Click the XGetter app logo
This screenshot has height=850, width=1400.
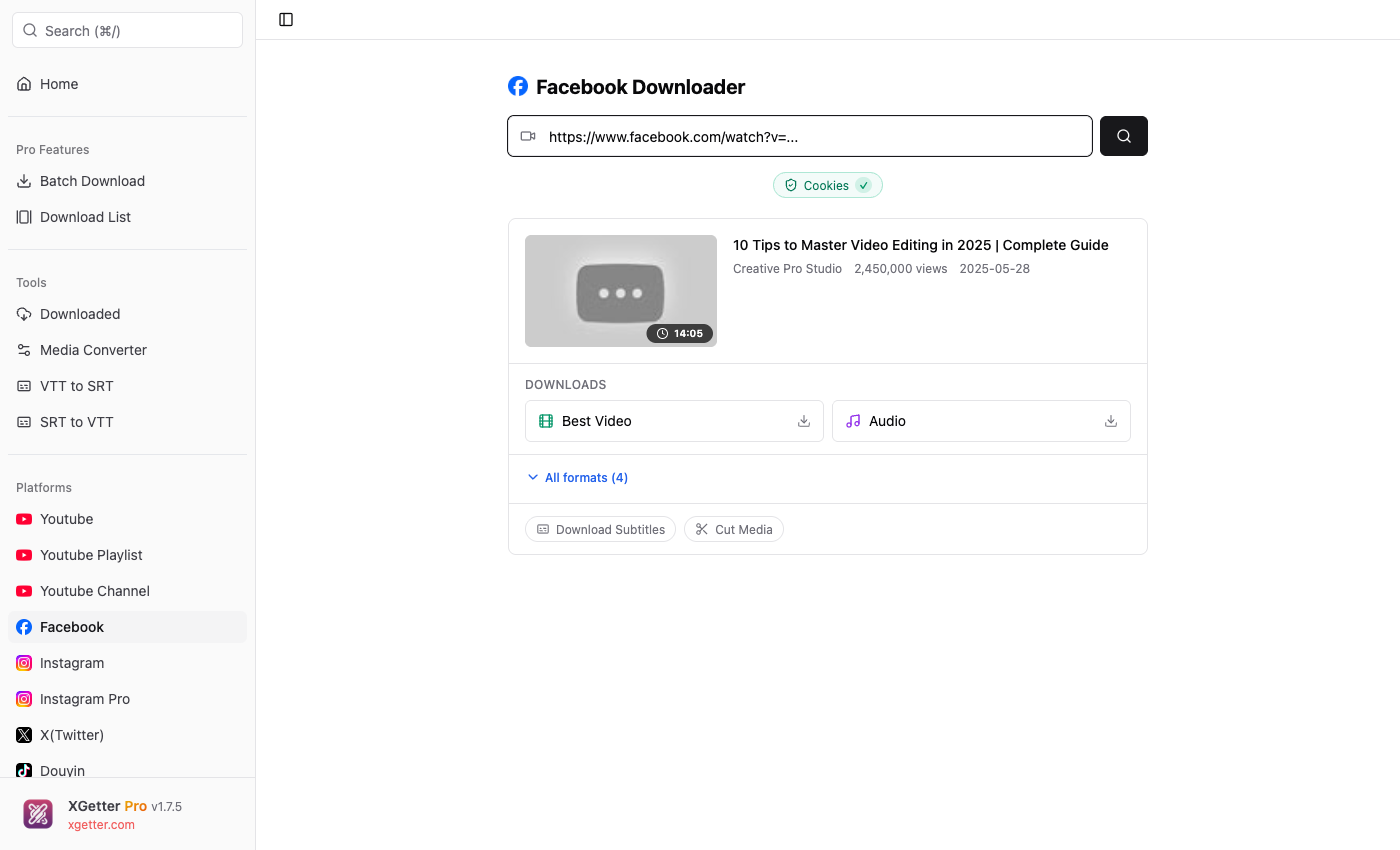[x=38, y=814]
